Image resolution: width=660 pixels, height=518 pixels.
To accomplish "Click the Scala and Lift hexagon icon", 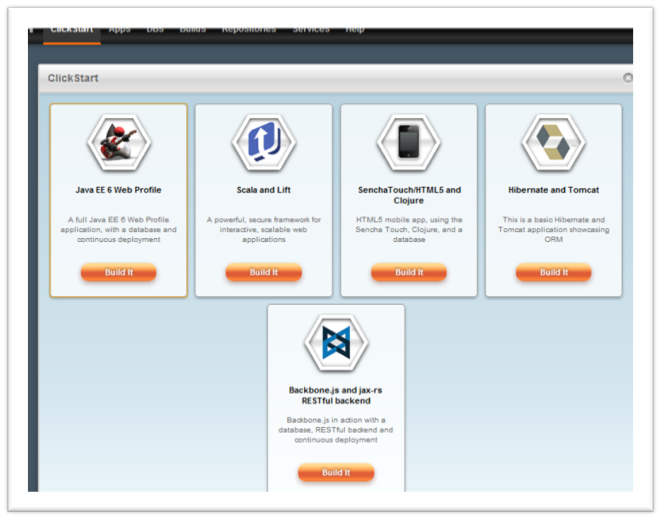I will [x=264, y=142].
